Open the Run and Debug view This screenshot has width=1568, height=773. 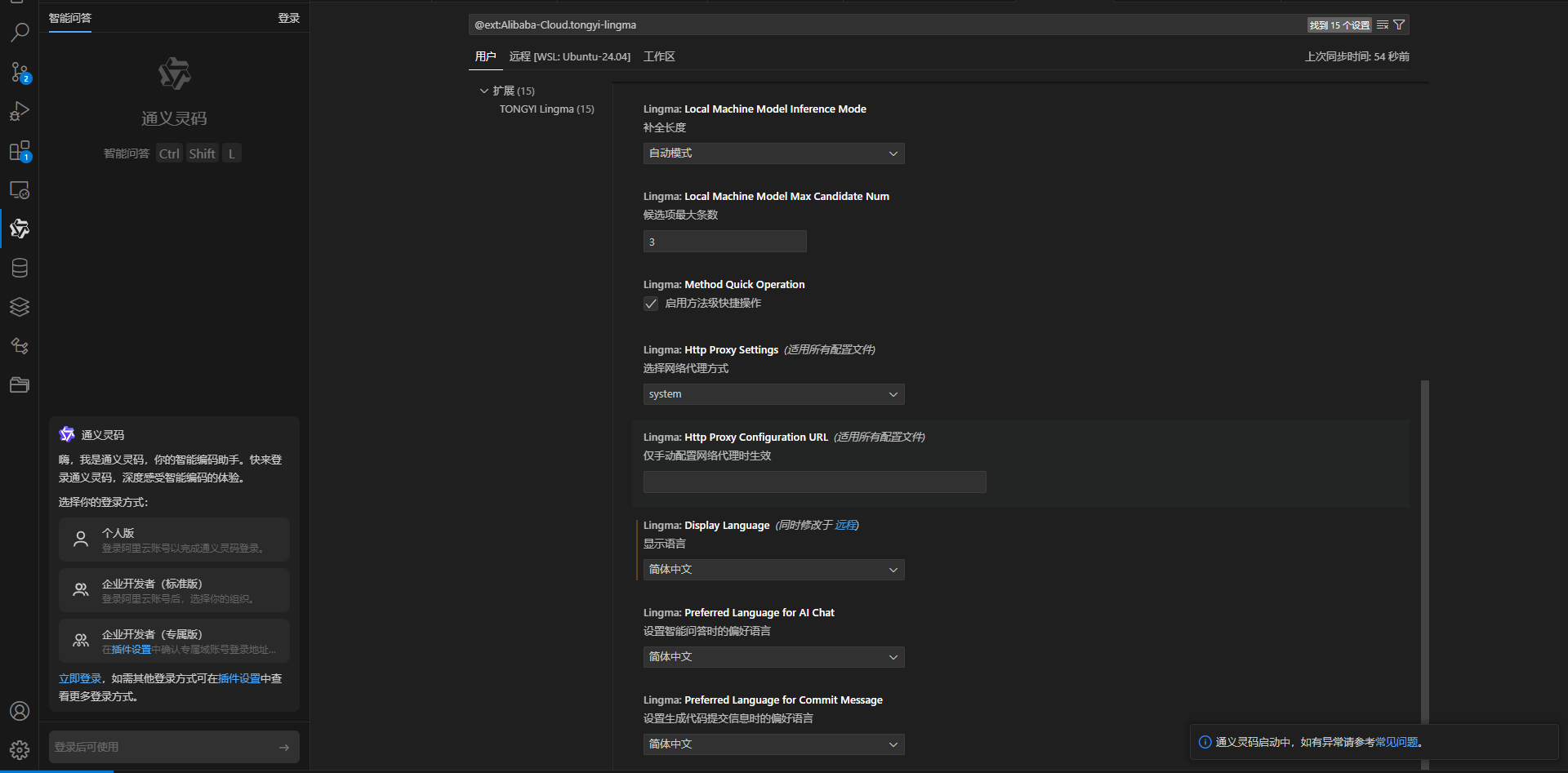(x=20, y=111)
